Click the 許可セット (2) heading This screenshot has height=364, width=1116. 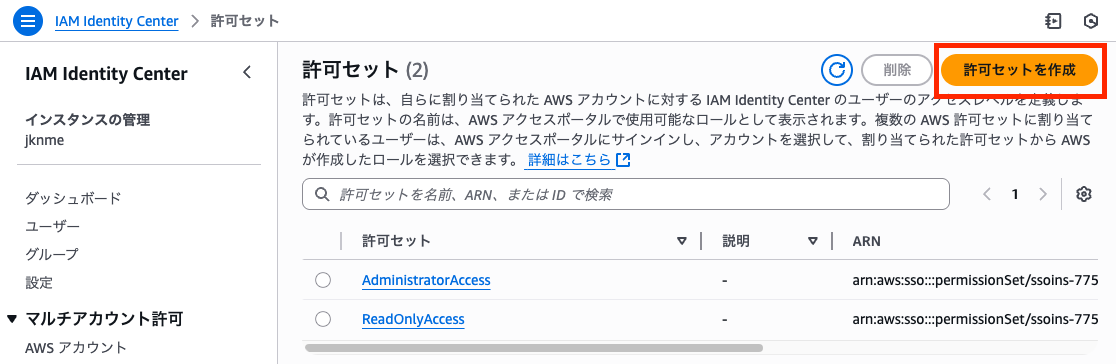(366, 70)
